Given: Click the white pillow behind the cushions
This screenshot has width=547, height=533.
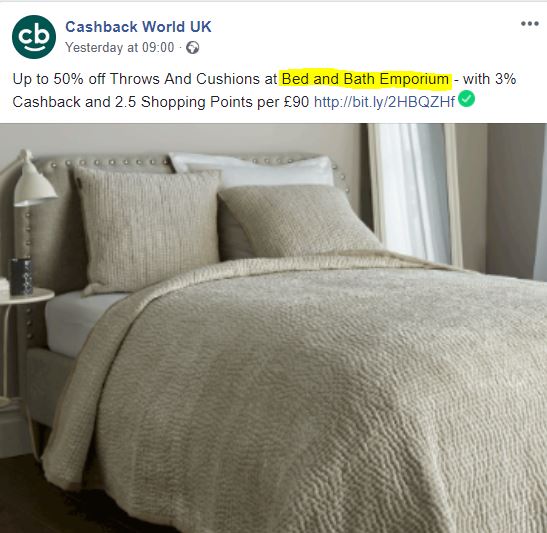Looking at the screenshot, I should (252, 170).
